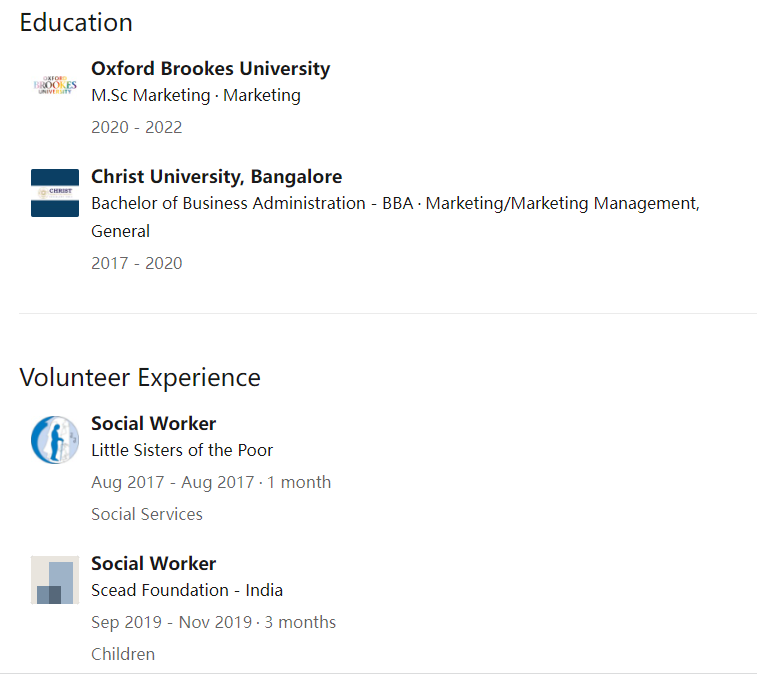Click Sep 2019 - Nov 2019 duration text
Screen dimensions: 757x674
(x=213, y=622)
